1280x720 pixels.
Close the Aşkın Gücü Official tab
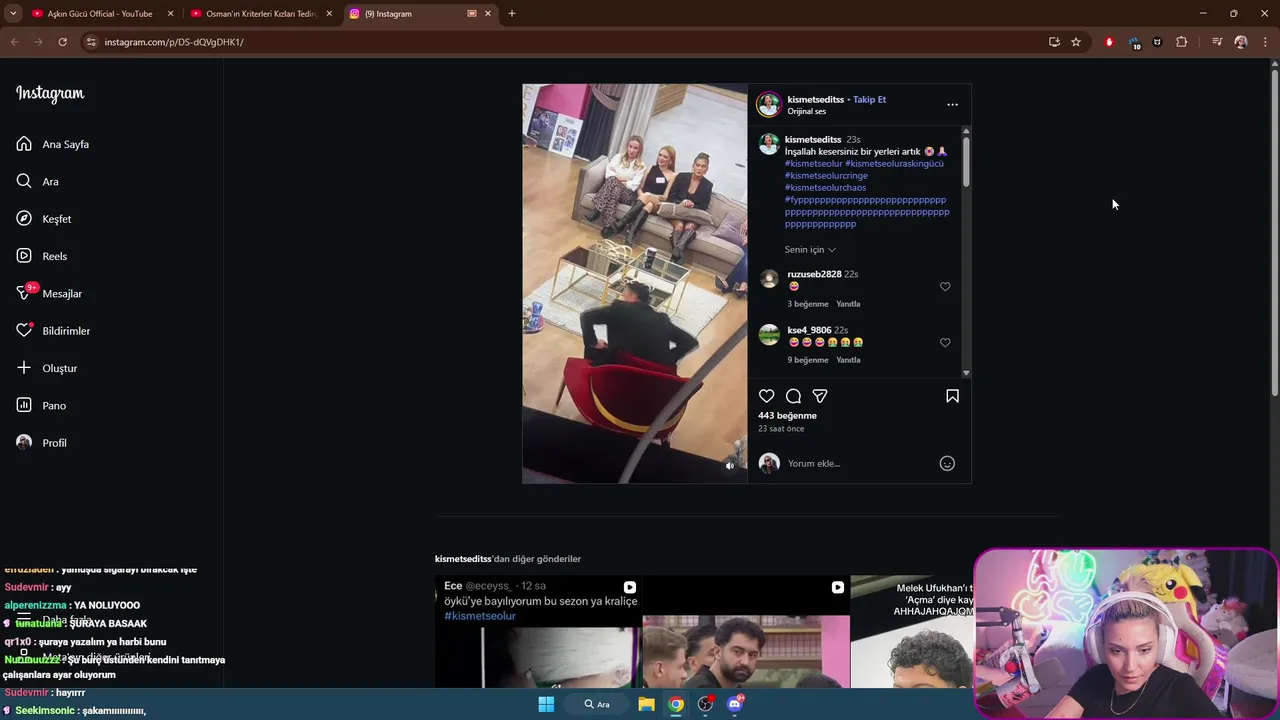point(170,14)
